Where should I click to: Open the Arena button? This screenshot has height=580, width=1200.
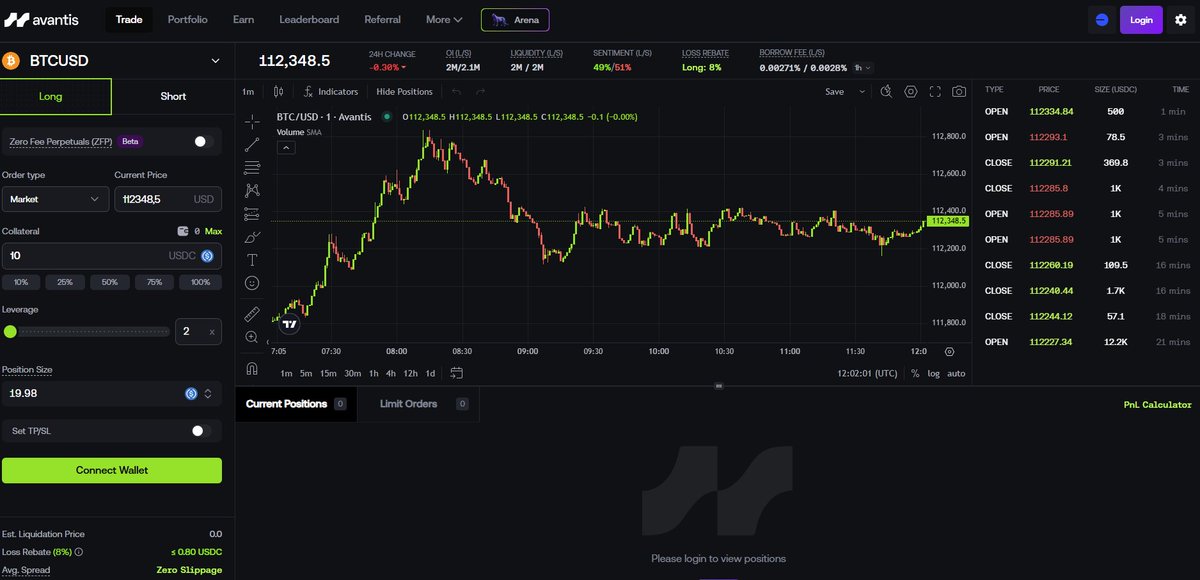(515, 20)
